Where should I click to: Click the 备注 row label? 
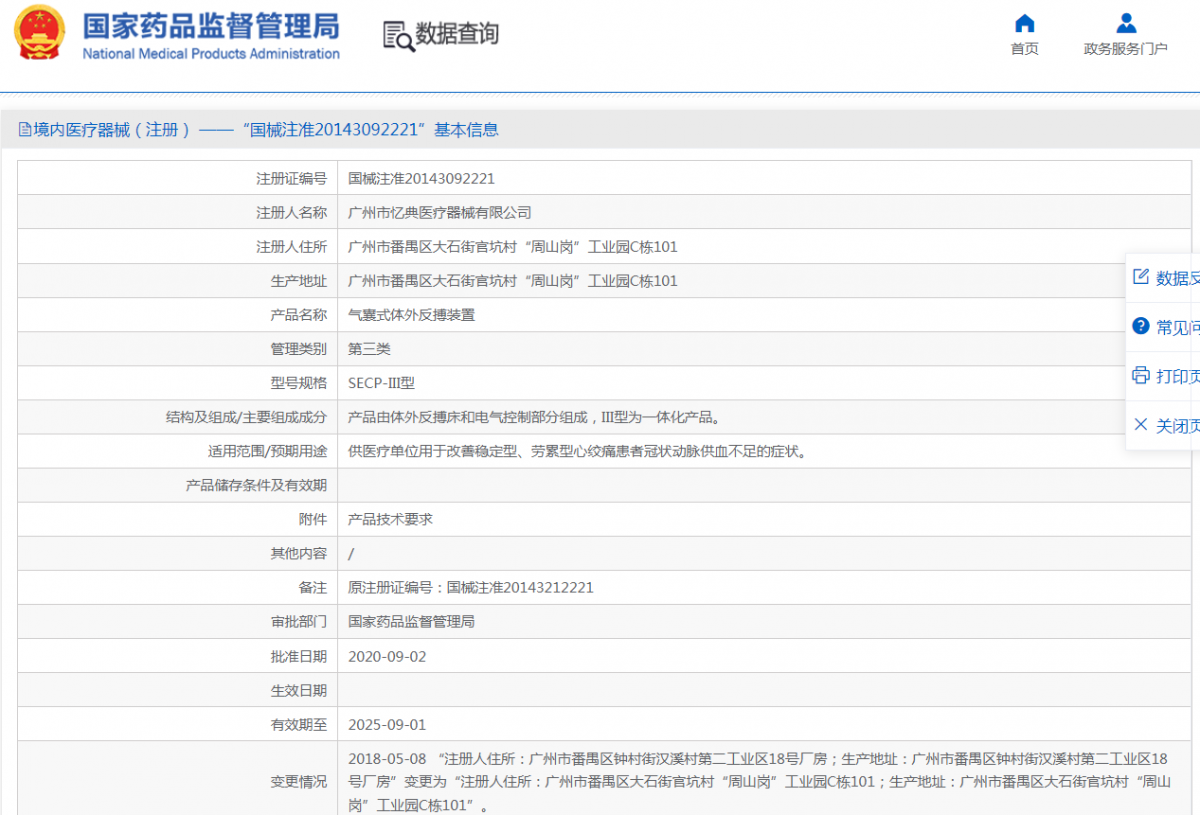(312, 587)
